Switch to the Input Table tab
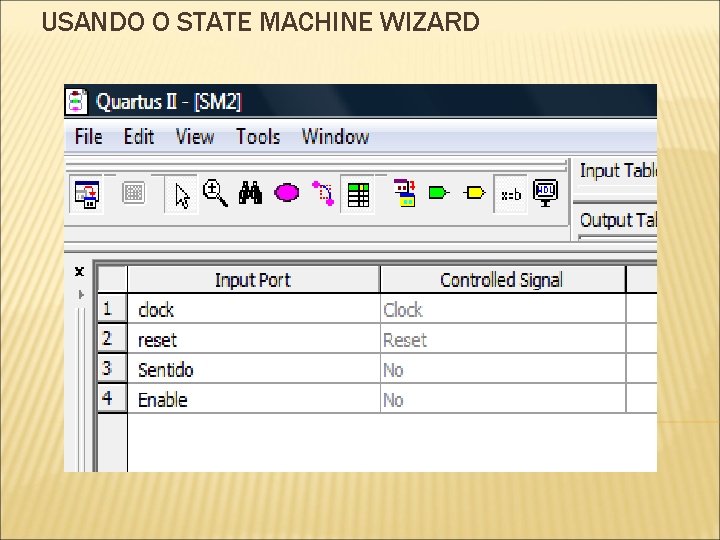Screen dimensions: 720x540 click(x=618, y=171)
